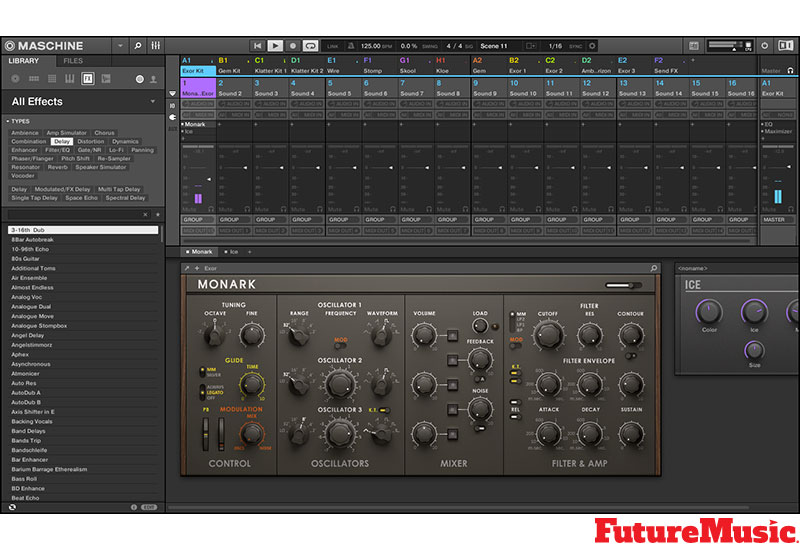
Task: Adjust the Sound 2 channel level fader
Action: pos(245,167)
